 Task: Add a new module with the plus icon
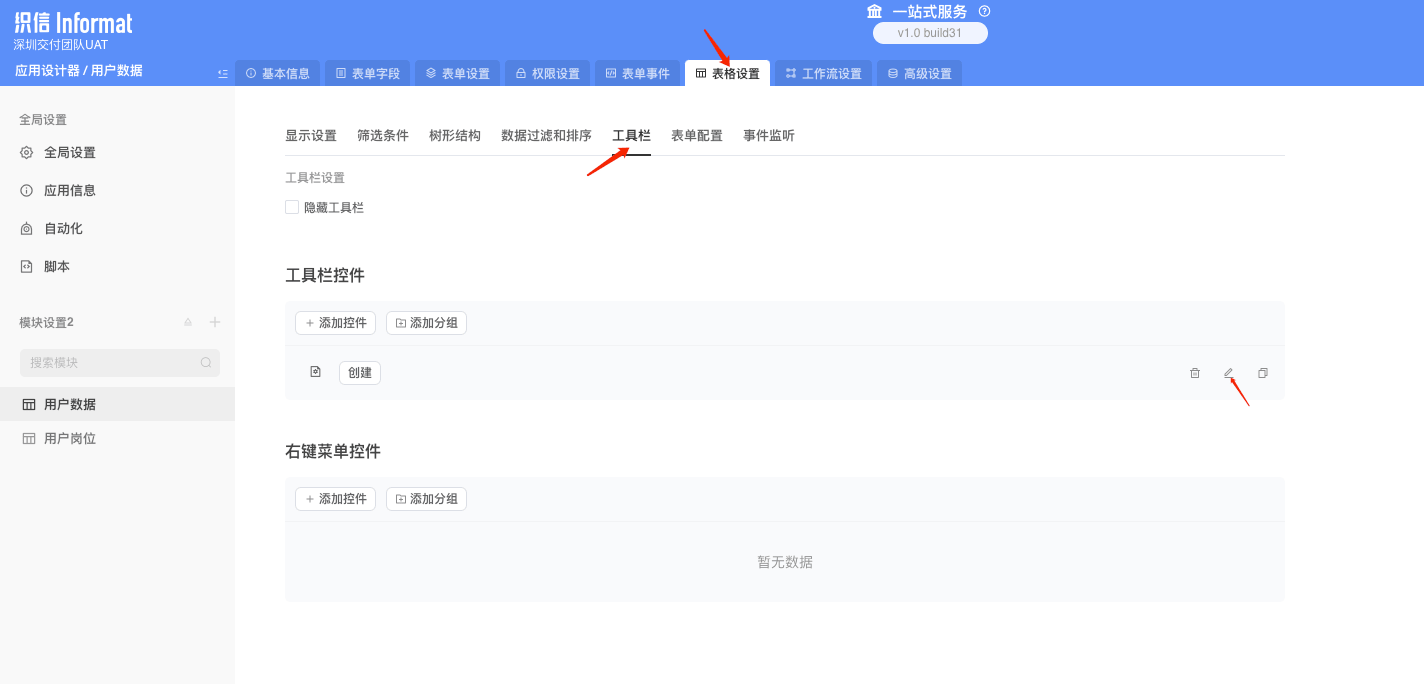click(214, 322)
